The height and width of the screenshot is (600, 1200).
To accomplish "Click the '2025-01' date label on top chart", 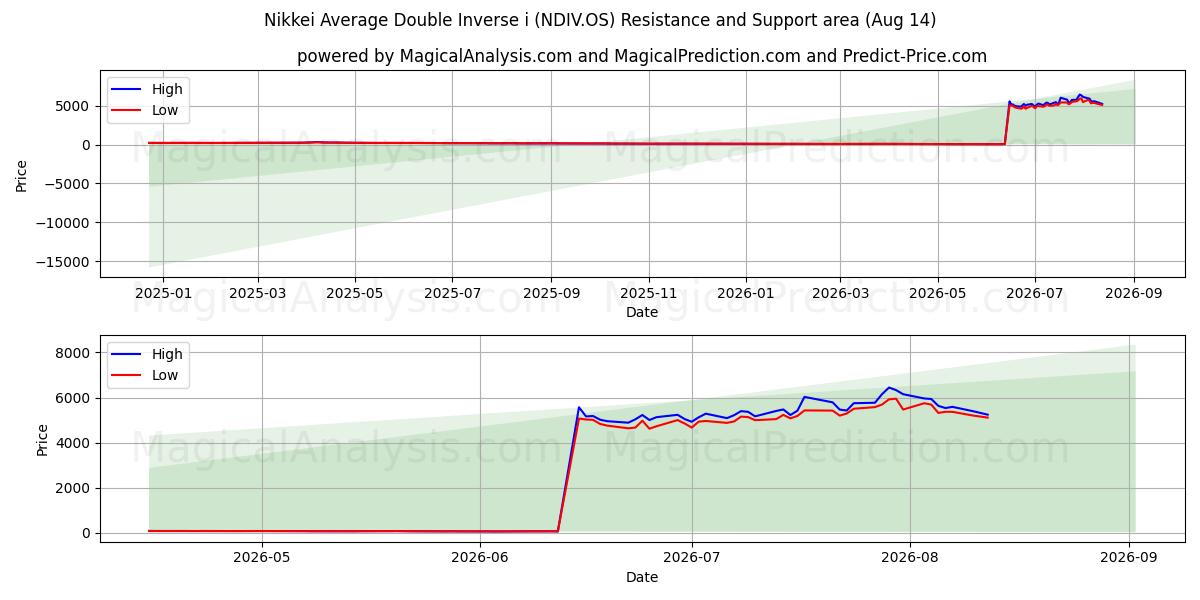I will click(162, 293).
